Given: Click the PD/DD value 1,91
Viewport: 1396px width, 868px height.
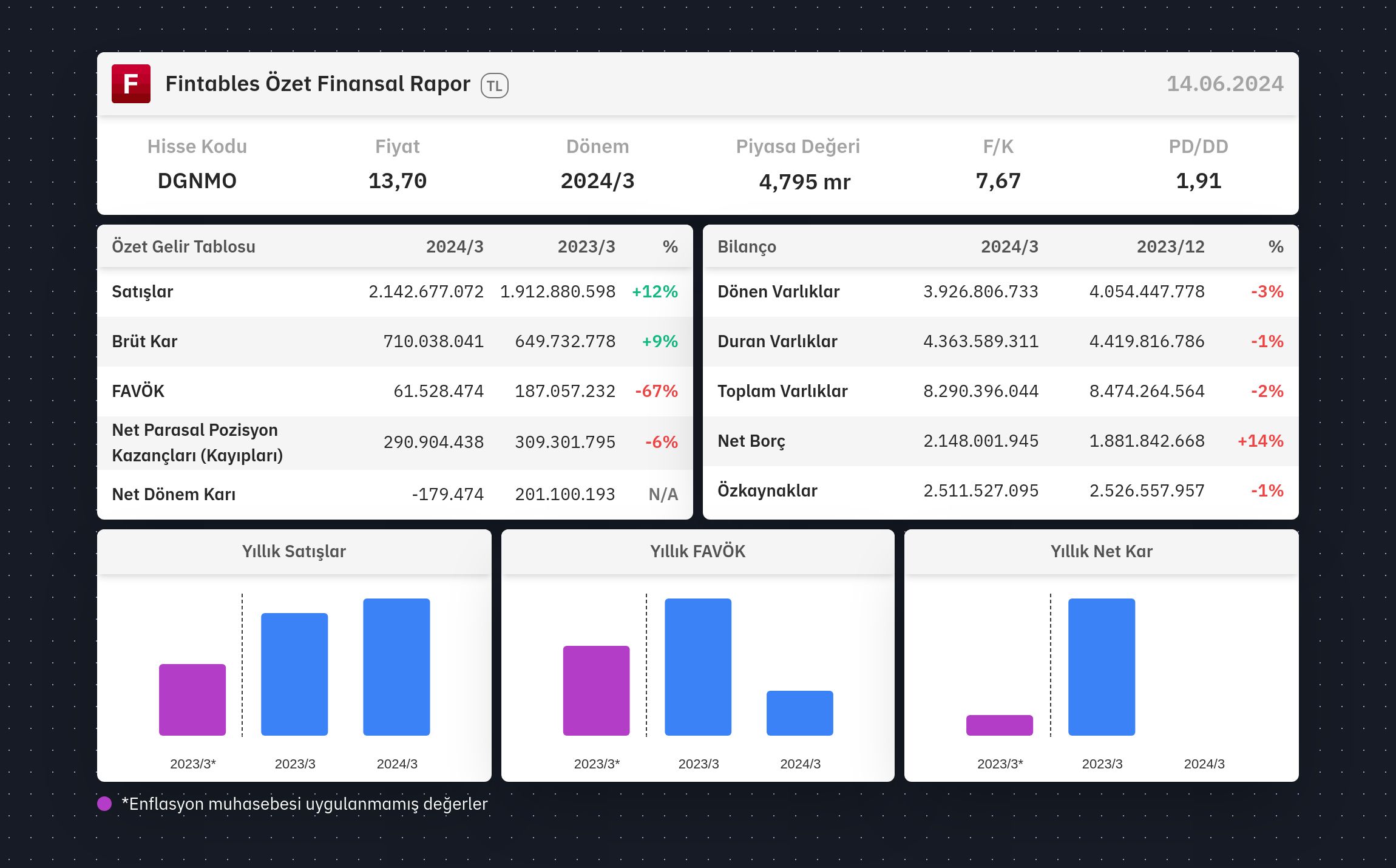Looking at the screenshot, I should 1199,181.
